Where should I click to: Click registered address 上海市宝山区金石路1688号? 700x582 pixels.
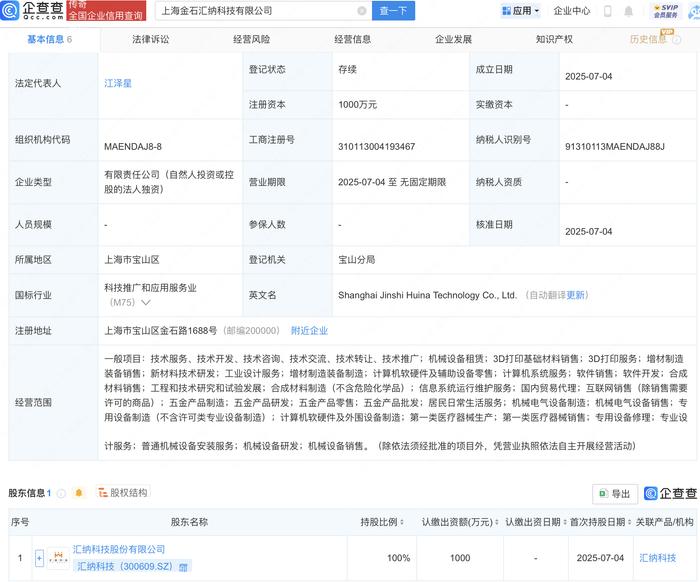click(x=161, y=331)
